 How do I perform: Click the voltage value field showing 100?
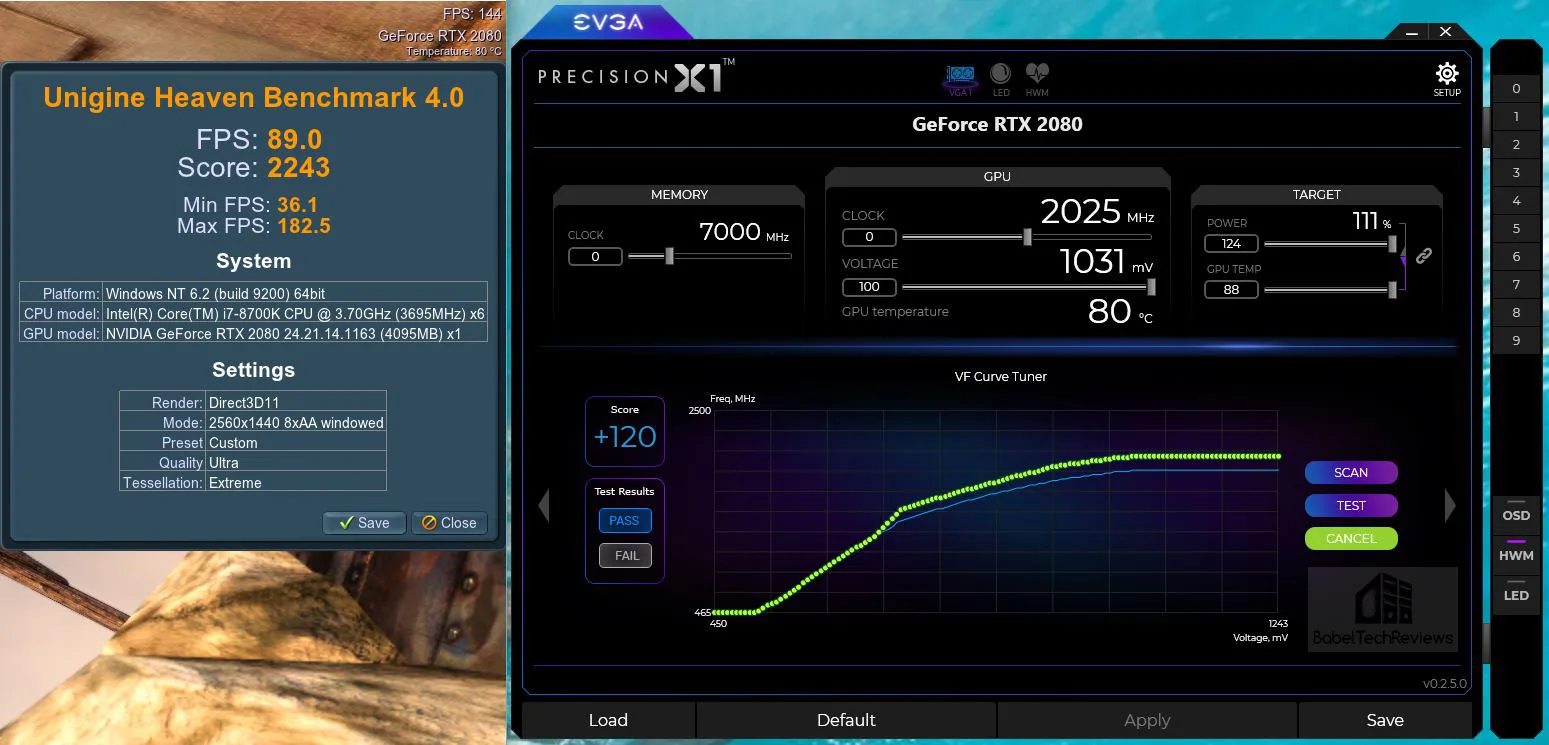(869, 287)
